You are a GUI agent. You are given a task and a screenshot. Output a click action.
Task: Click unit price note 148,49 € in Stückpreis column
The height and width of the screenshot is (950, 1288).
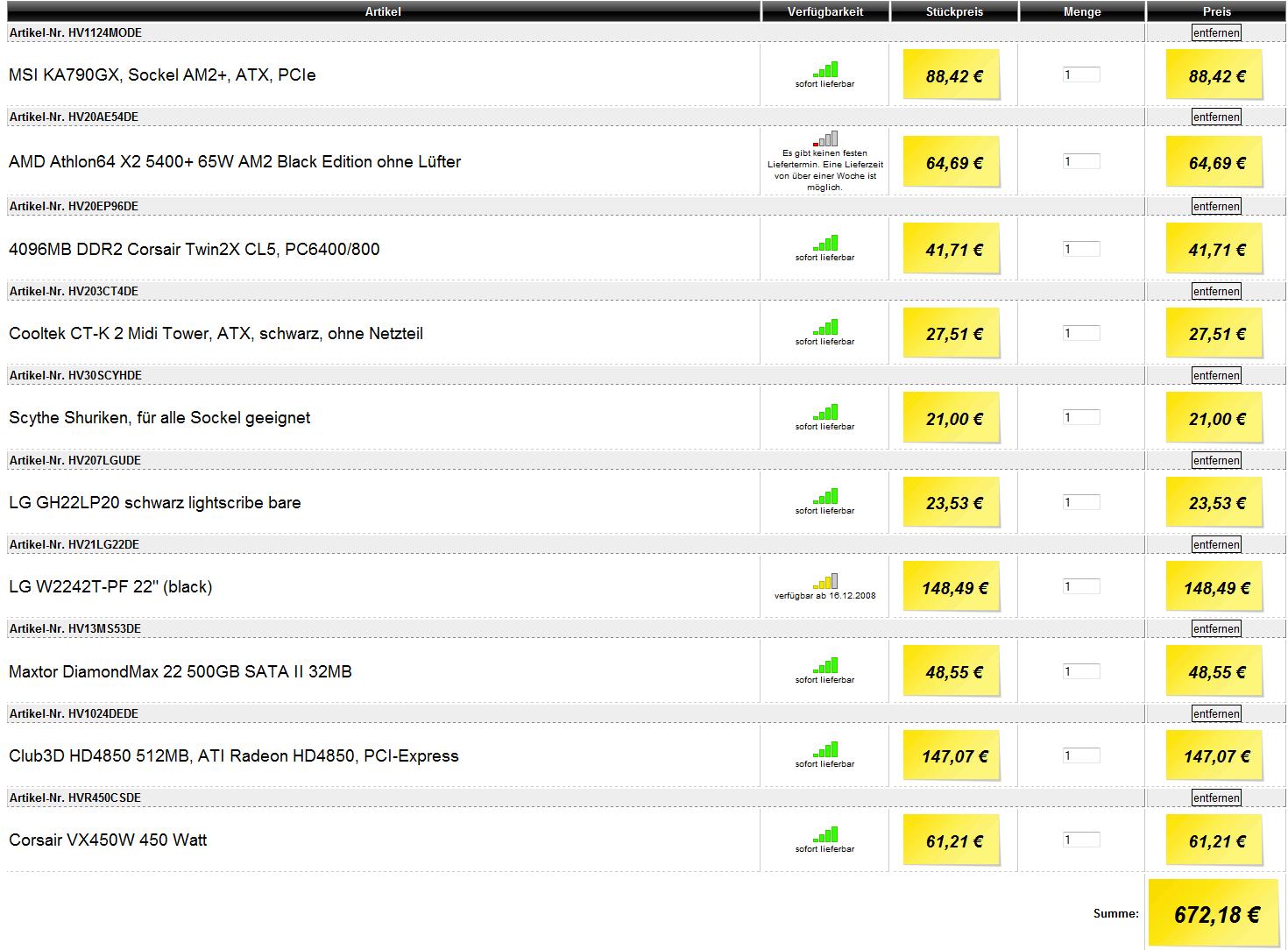point(952,587)
